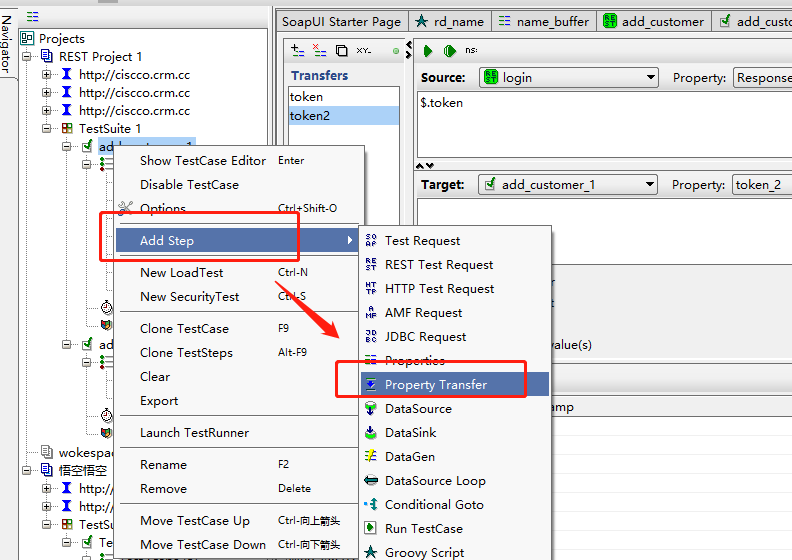This screenshot has width=792, height=560.
Task: Collapse the TestSuite 1 node
Action: coord(46,129)
